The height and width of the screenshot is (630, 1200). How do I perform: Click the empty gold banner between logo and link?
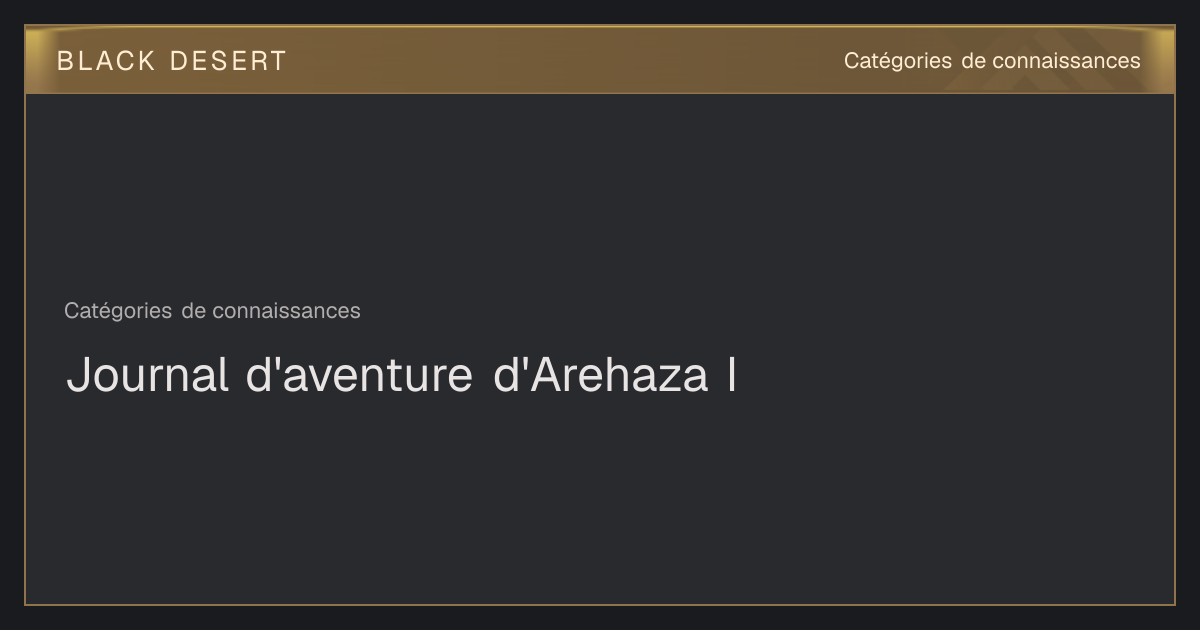point(565,61)
